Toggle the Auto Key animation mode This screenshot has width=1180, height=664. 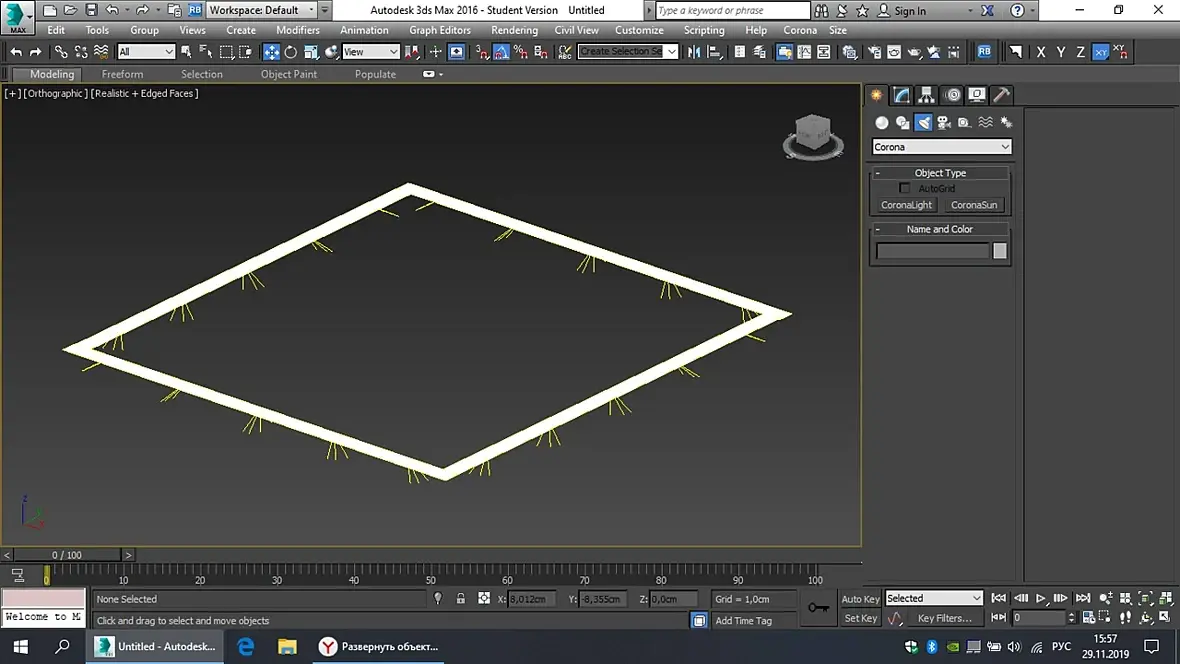coord(860,599)
